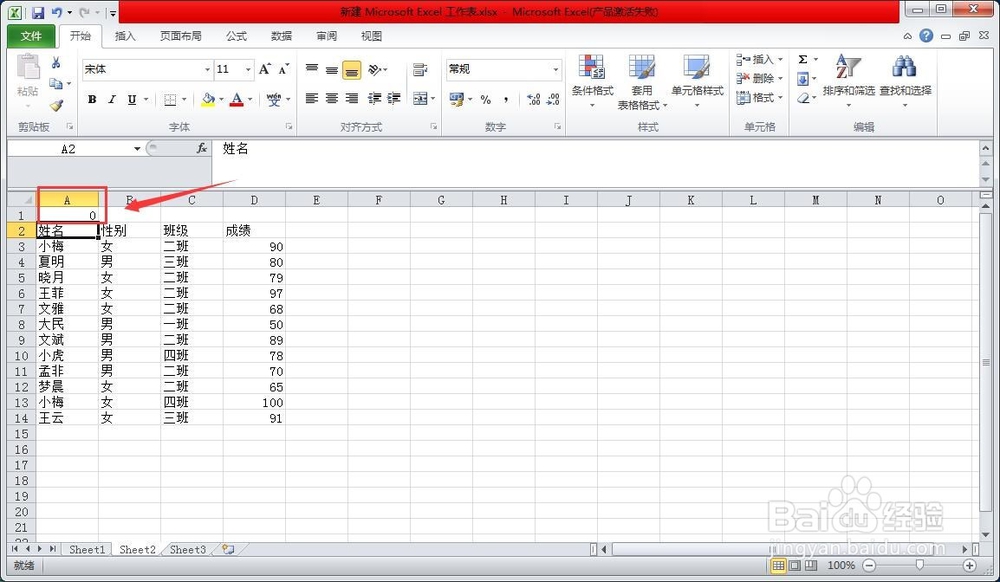
Task: Click the Cut scissors icon
Action: pos(56,62)
